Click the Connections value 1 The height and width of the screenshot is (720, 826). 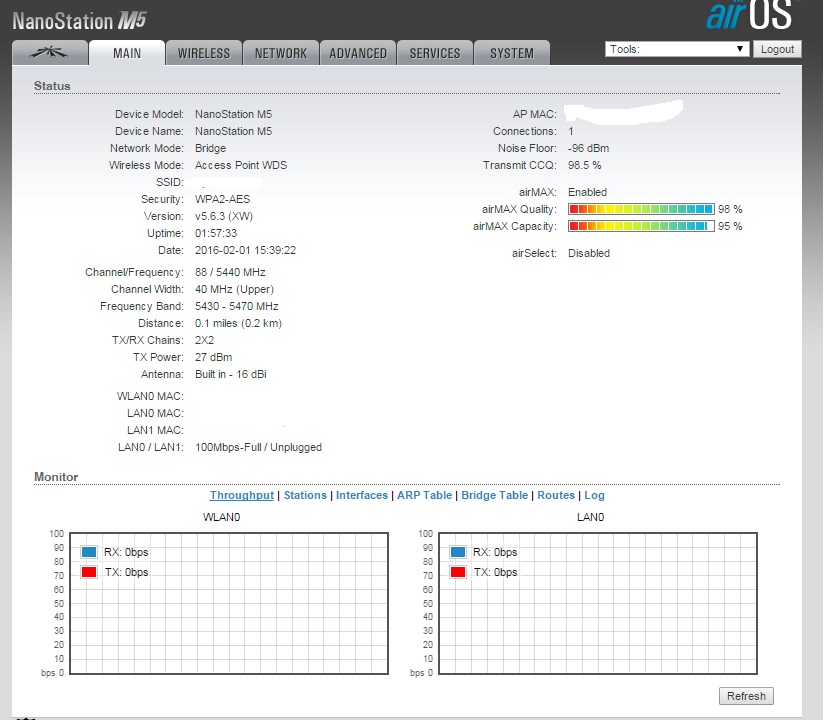coord(571,131)
